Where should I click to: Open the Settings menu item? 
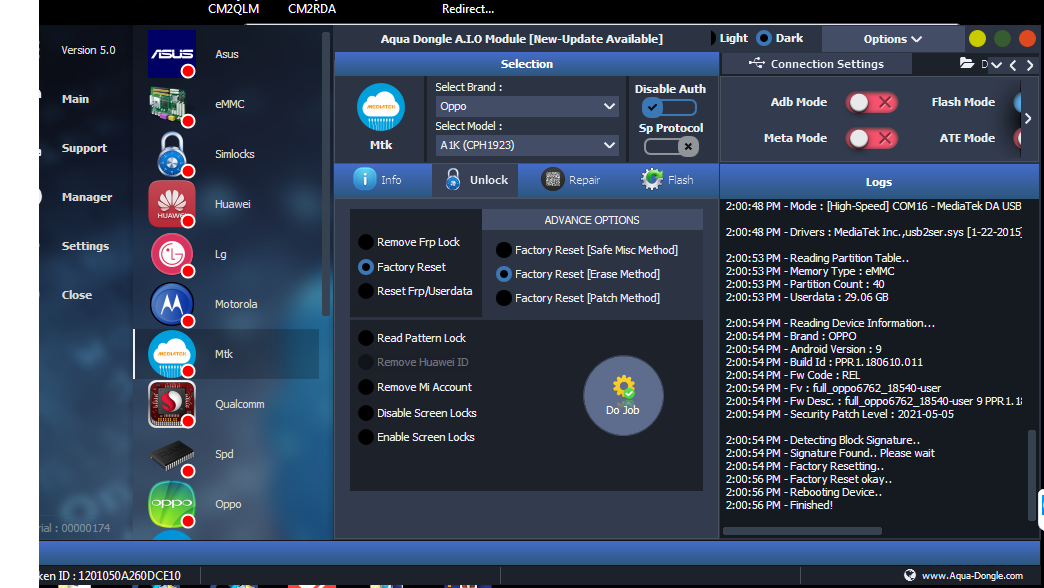coord(85,246)
